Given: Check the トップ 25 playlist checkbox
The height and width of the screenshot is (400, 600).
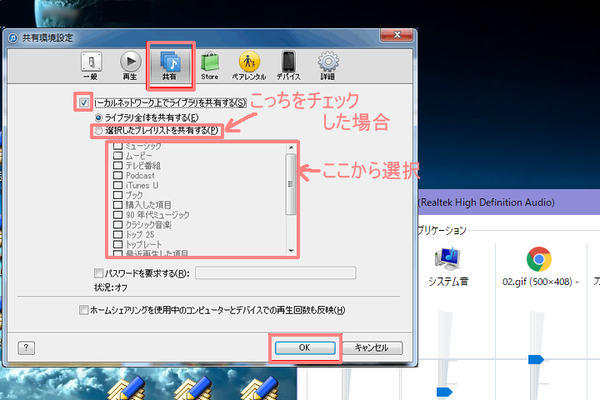Looking at the screenshot, I should pos(118,234).
